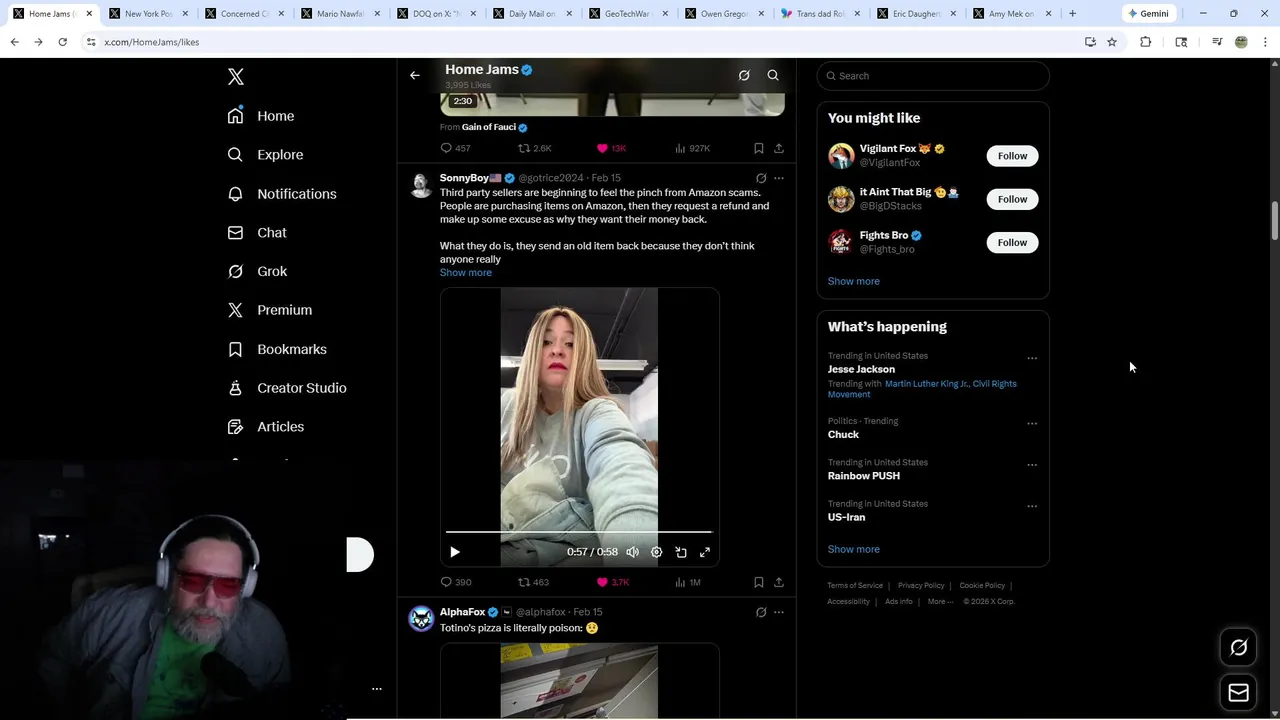Mute the SonnyBoy video volume
Image resolution: width=1280 pixels, height=720 pixels.
point(633,552)
